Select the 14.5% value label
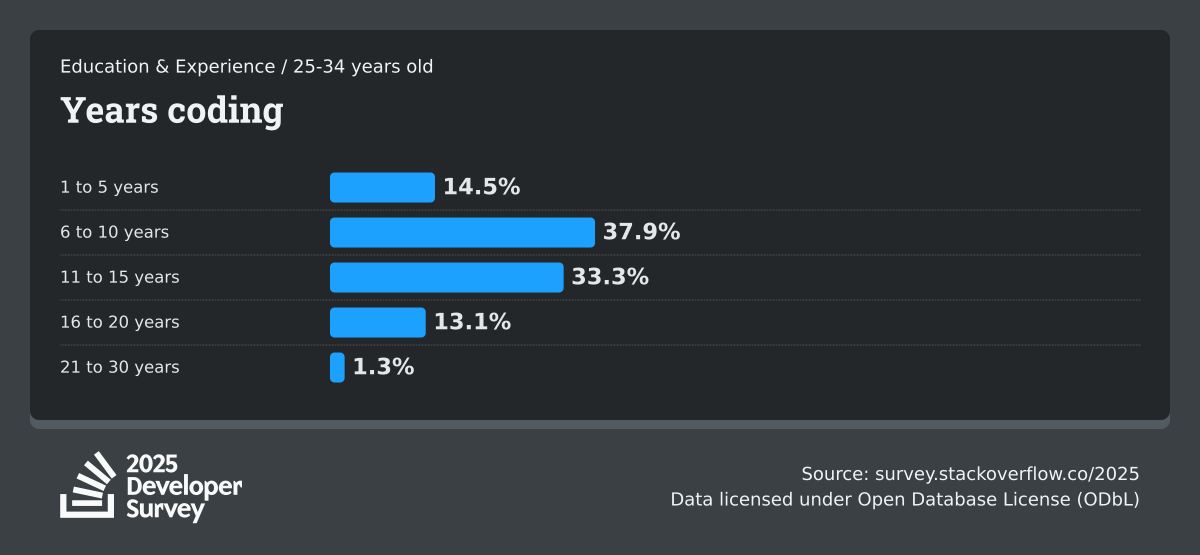 (481, 187)
